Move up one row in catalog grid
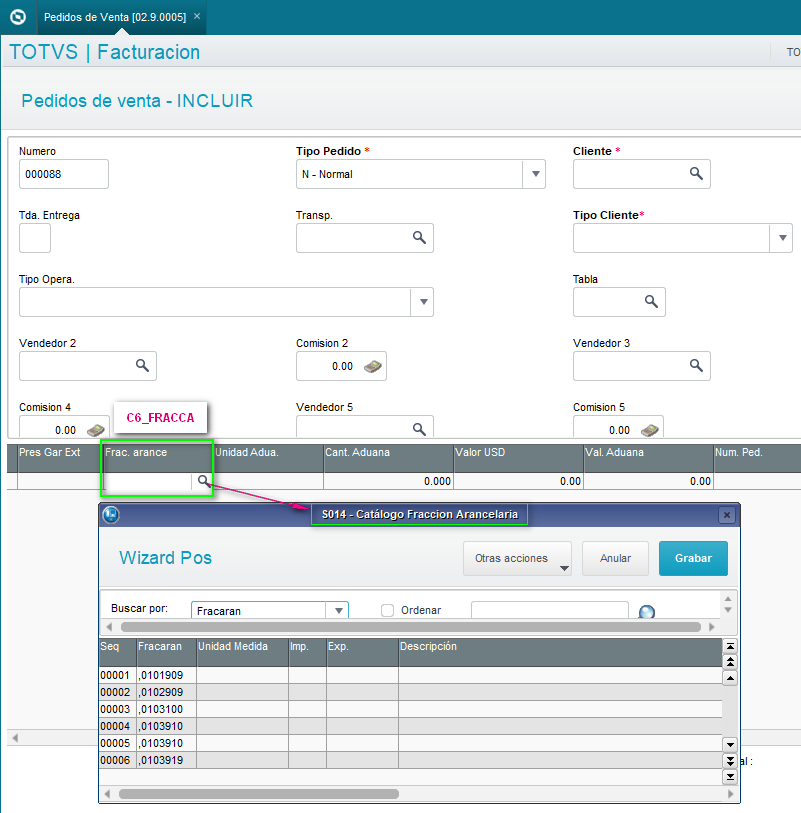Image resolution: width=801 pixels, height=813 pixels. (730, 678)
